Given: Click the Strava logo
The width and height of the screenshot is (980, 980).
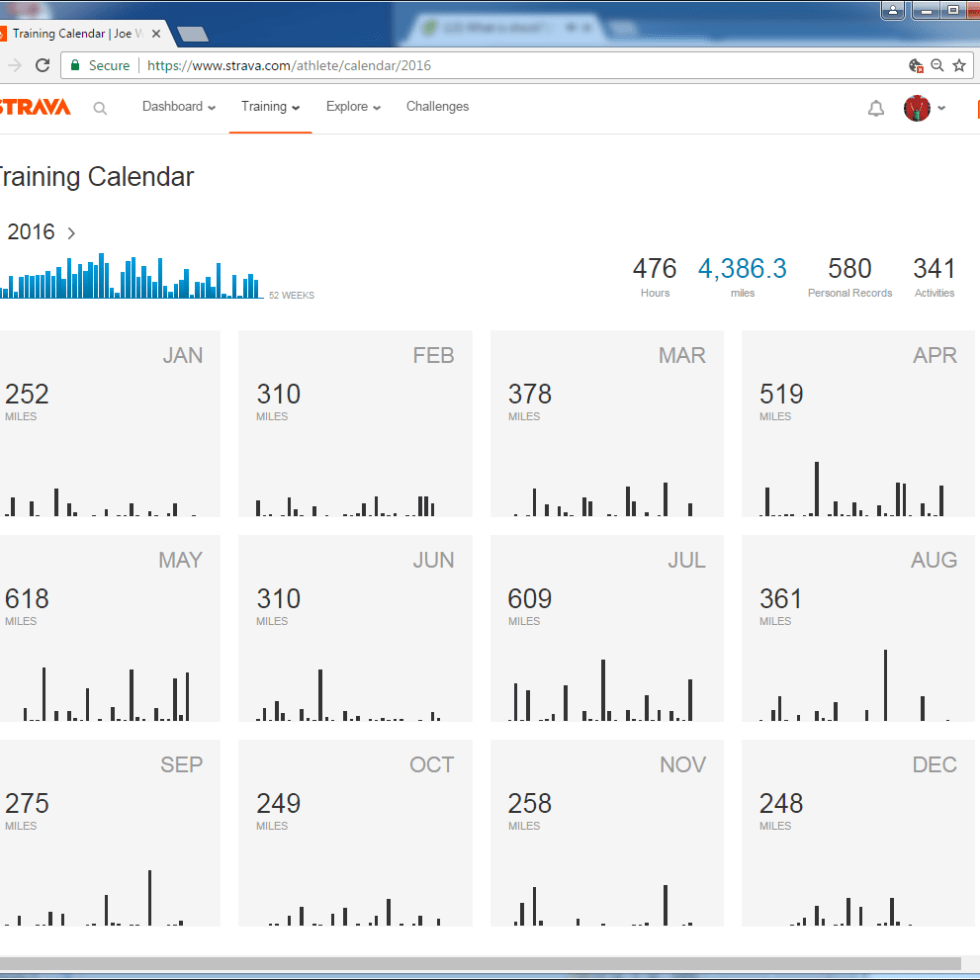Looking at the screenshot, I should (x=35, y=107).
